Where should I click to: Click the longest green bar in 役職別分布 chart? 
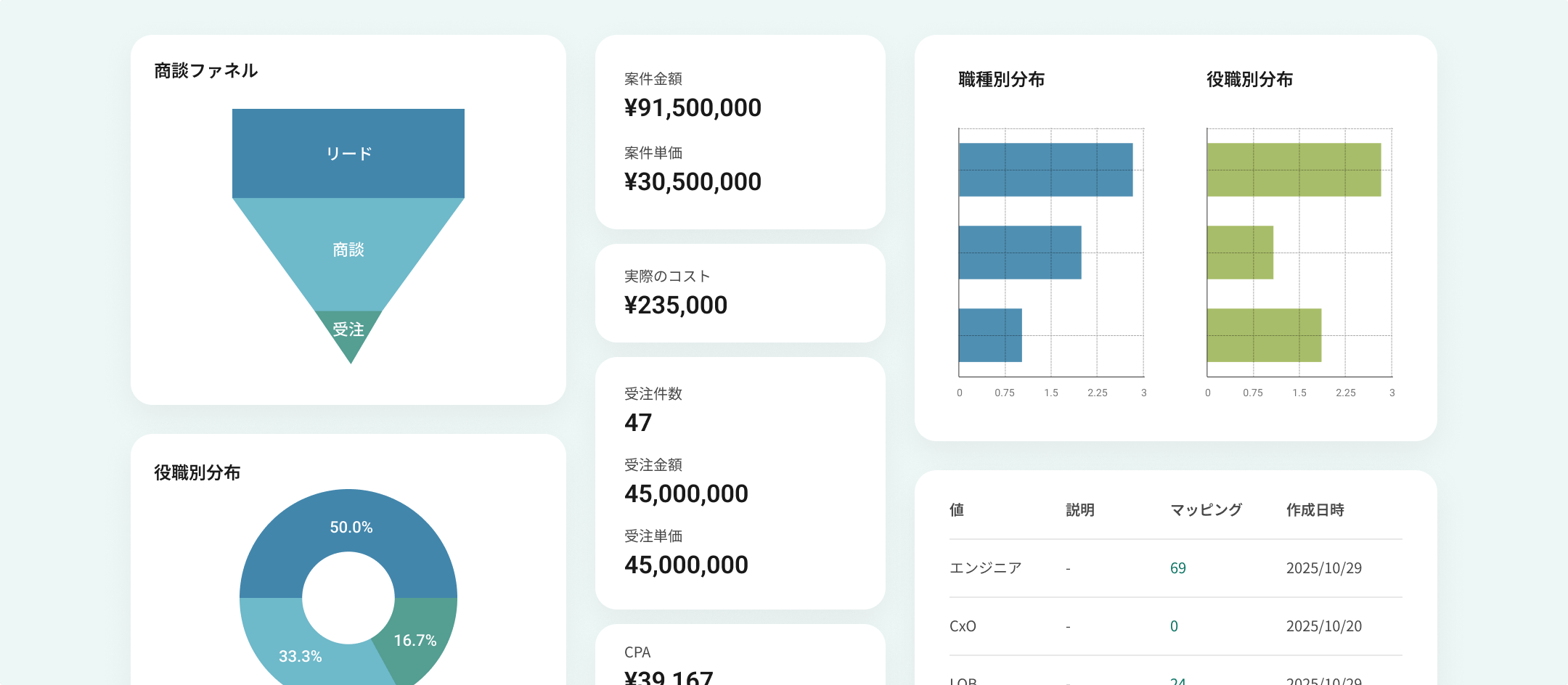[x=1294, y=170]
